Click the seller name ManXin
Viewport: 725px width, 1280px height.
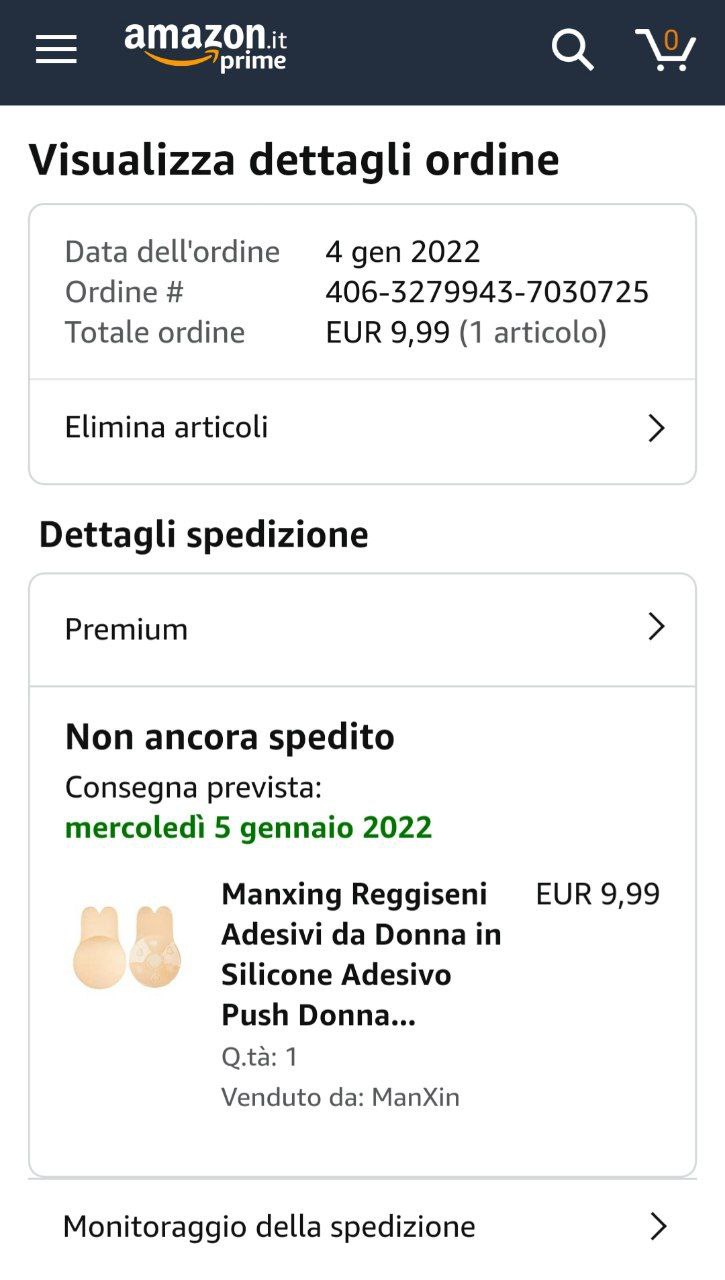pyautogui.click(x=415, y=1097)
